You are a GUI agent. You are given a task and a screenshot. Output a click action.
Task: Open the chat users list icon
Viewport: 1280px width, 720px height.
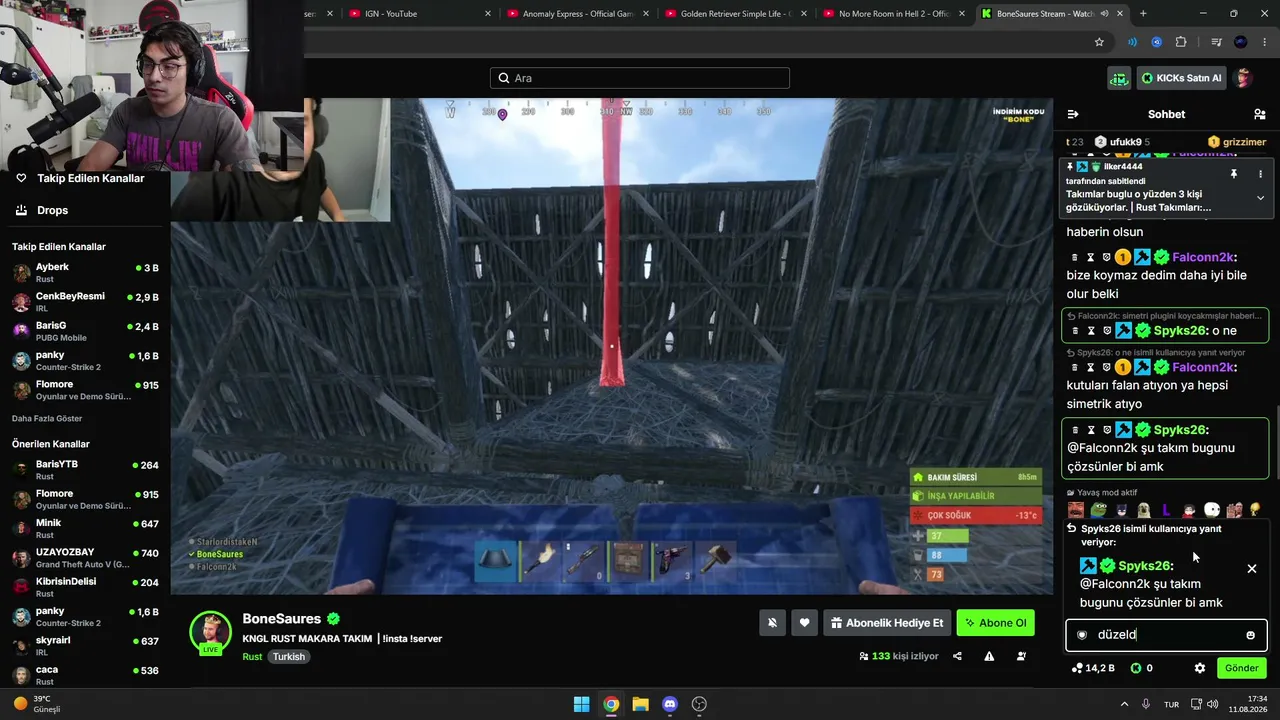[1259, 114]
